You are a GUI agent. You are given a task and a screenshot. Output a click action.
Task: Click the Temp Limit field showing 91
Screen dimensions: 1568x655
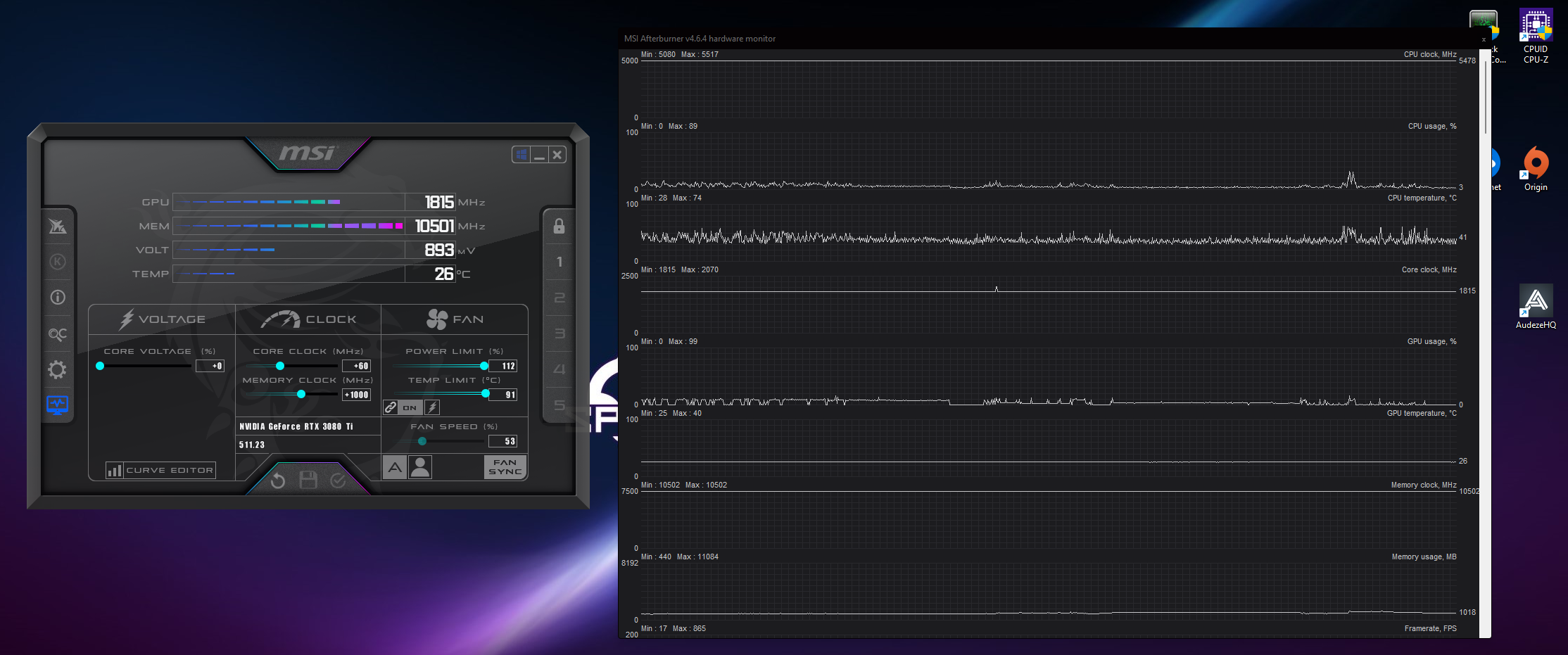(503, 395)
